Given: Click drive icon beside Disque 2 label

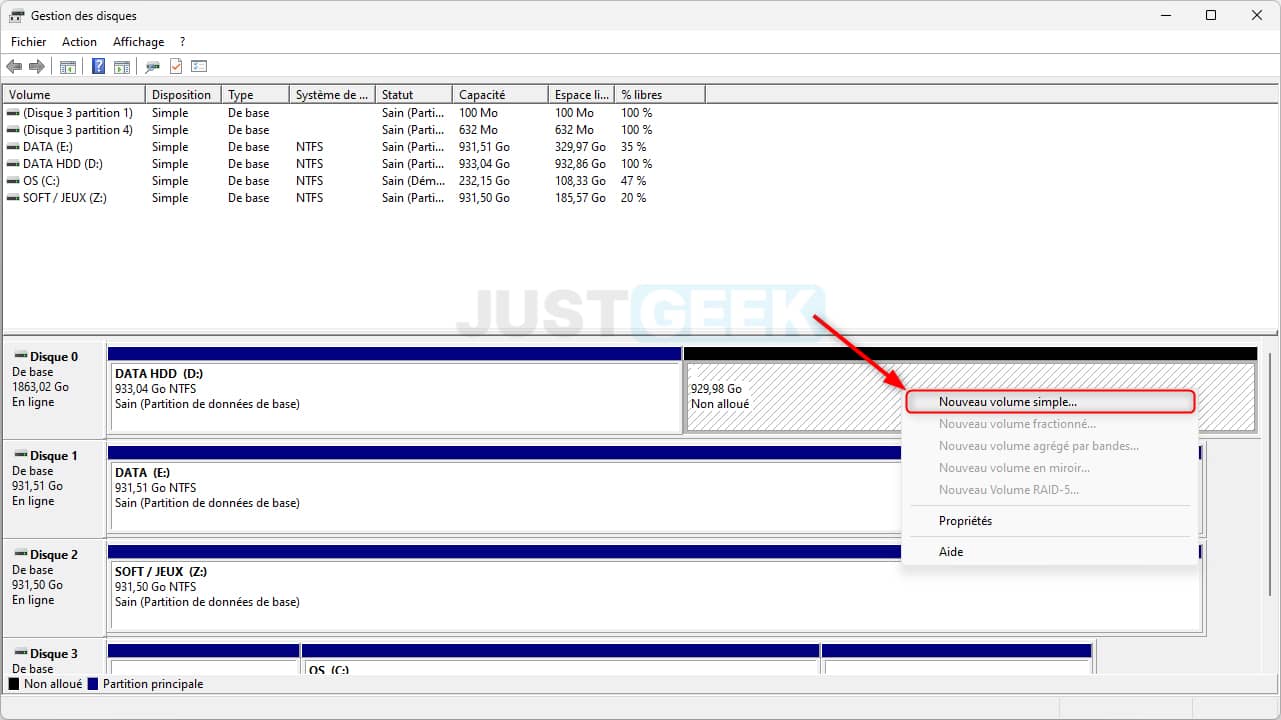Looking at the screenshot, I should (x=20, y=555).
